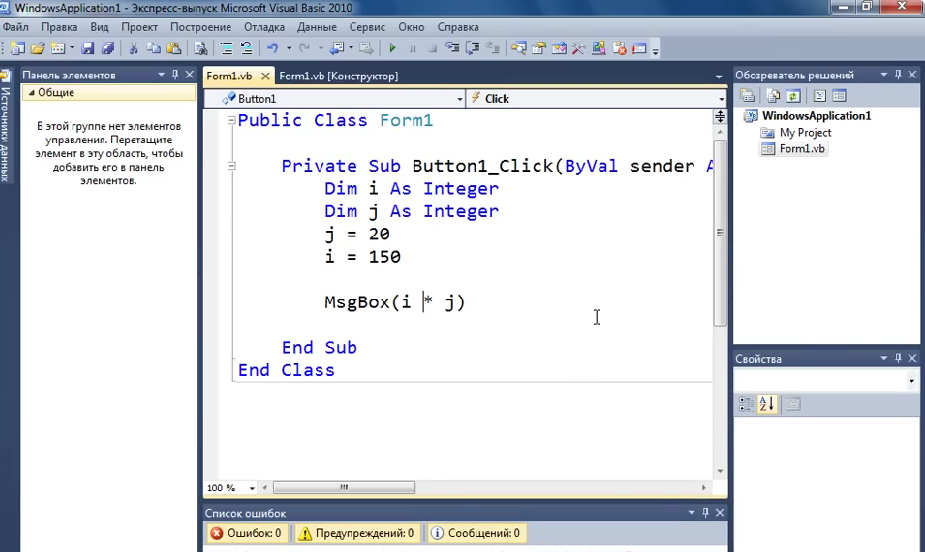The width and height of the screenshot is (925, 552).
Task: Open the Properties Window toolbar icon
Action: (539, 48)
